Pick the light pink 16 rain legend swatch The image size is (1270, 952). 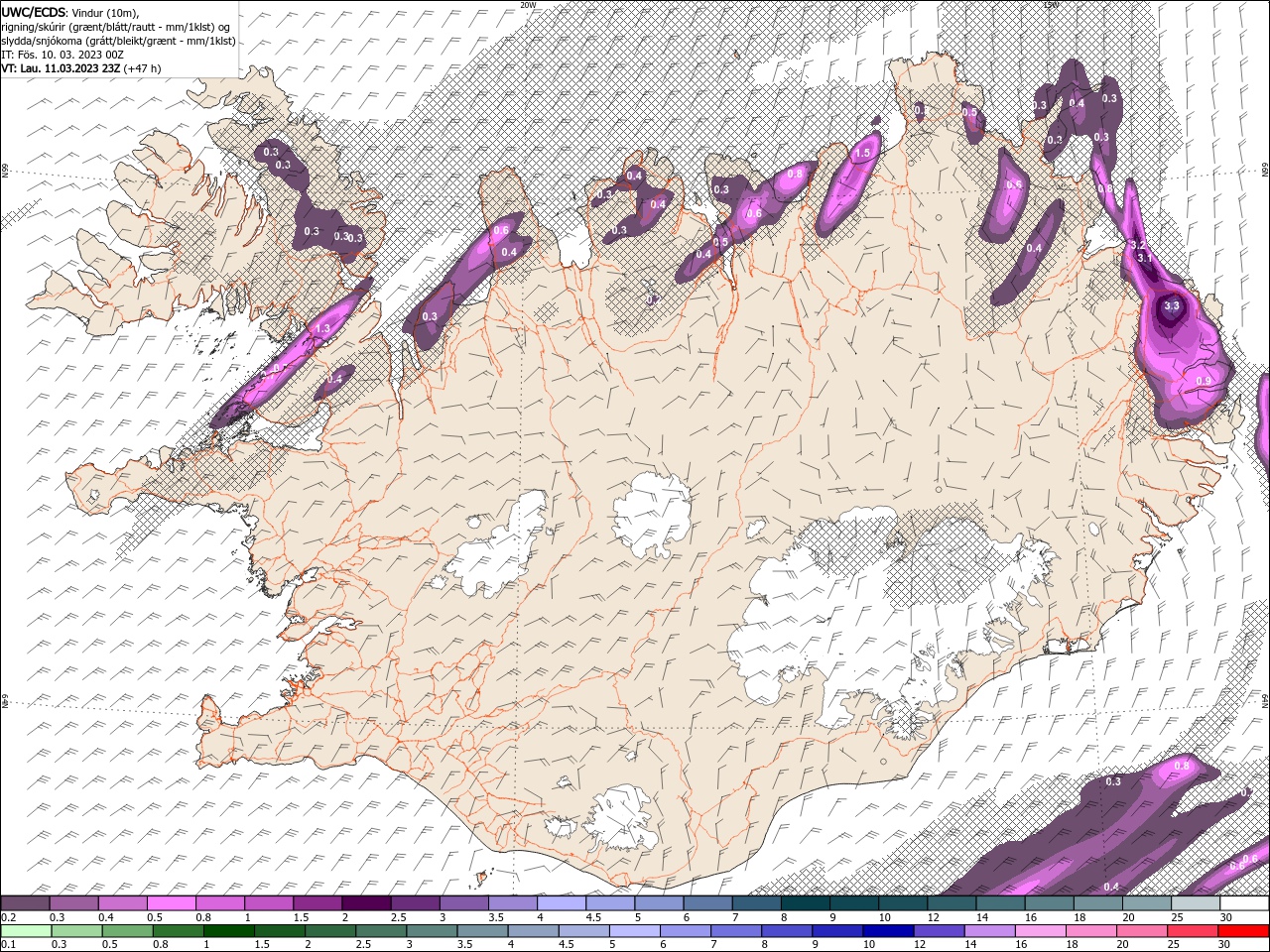pyautogui.click(x=1042, y=931)
